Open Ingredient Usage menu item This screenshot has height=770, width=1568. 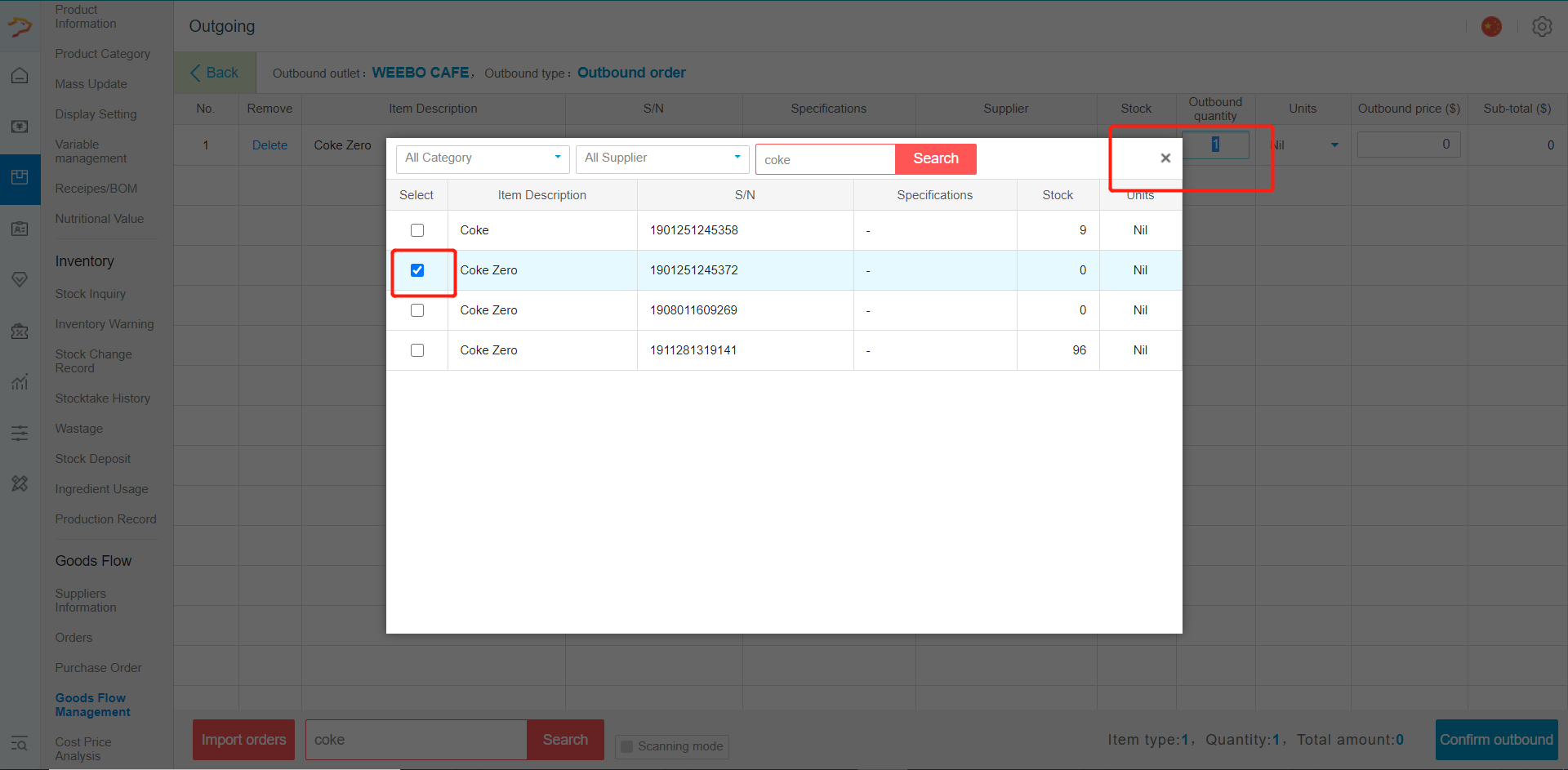(x=102, y=489)
